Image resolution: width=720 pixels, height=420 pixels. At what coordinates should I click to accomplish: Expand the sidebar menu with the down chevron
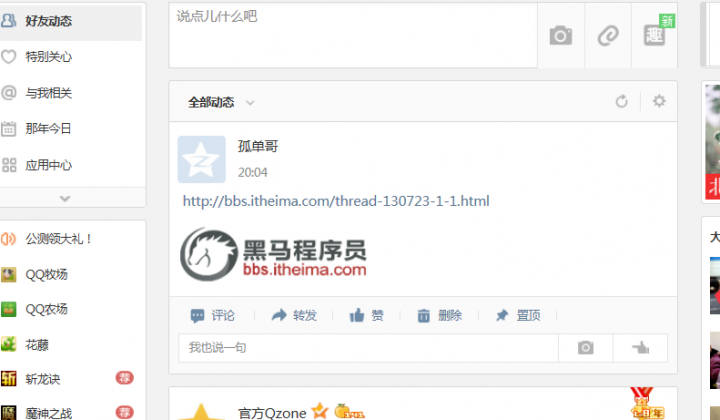[x=65, y=199]
